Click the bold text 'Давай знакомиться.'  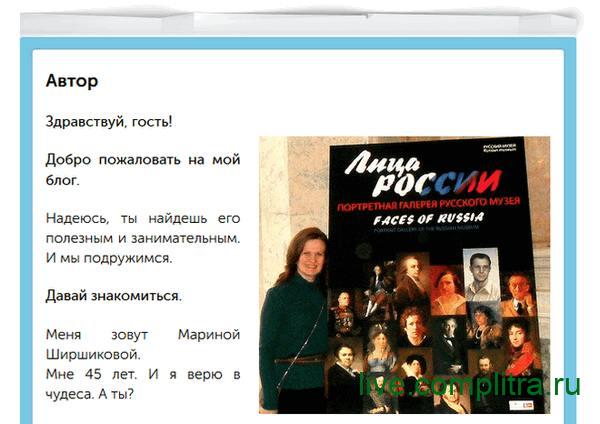[x=114, y=296]
